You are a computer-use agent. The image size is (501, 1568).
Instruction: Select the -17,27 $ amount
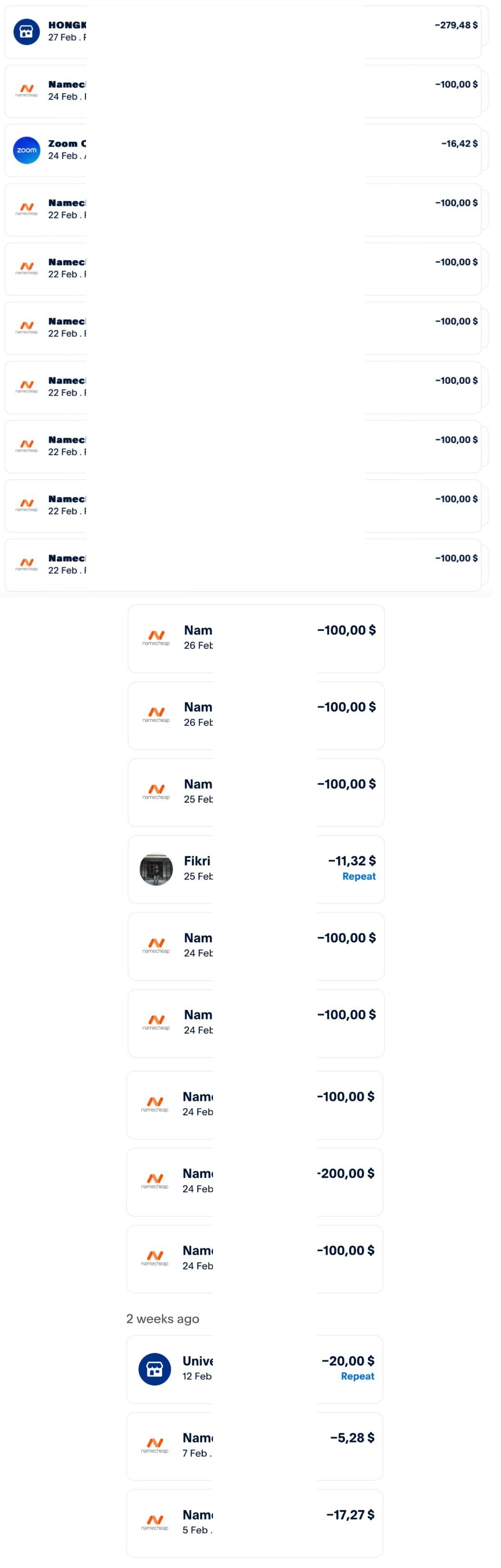click(x=350, y=1514)
